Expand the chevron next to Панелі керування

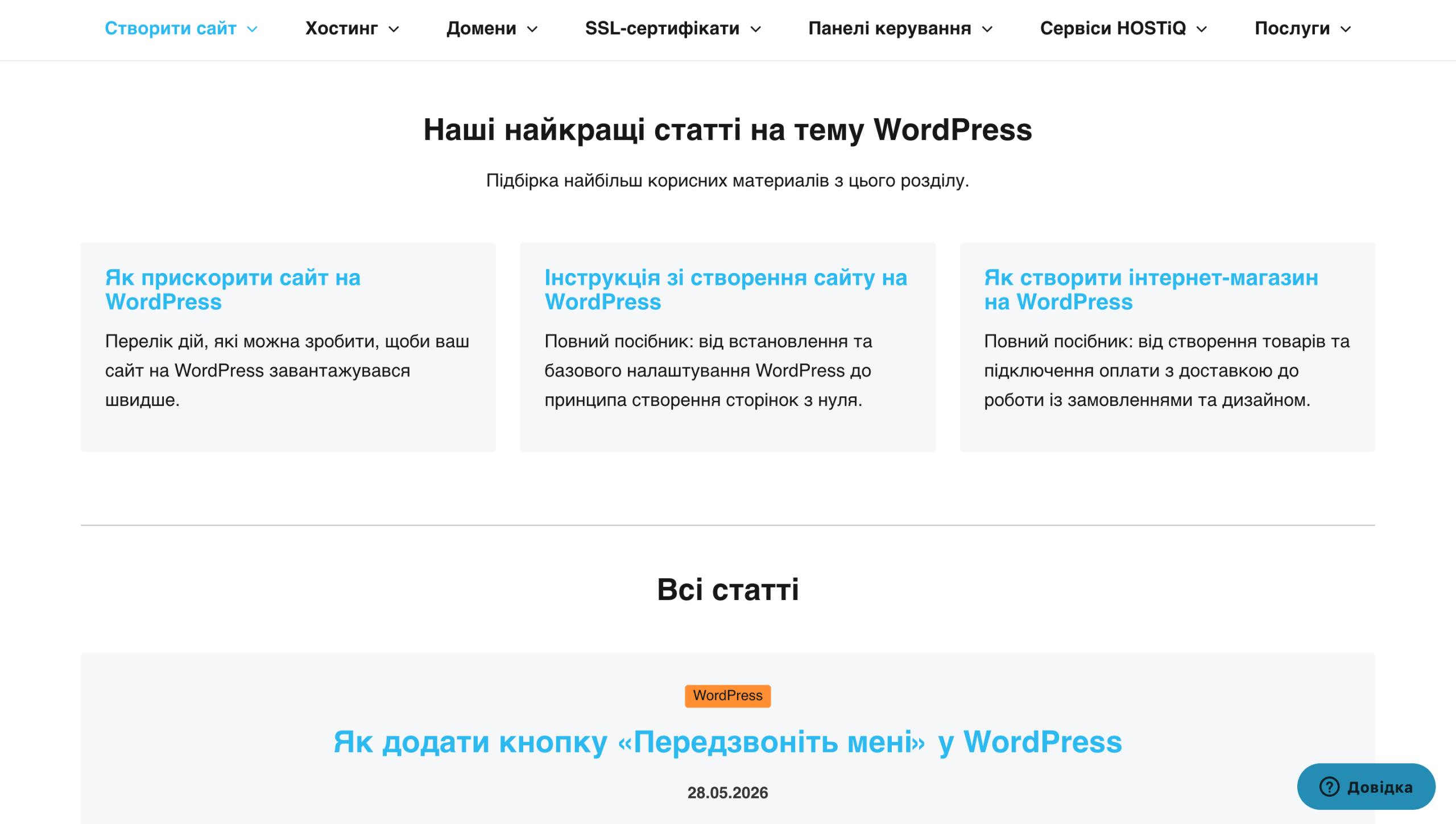(987, 29)
